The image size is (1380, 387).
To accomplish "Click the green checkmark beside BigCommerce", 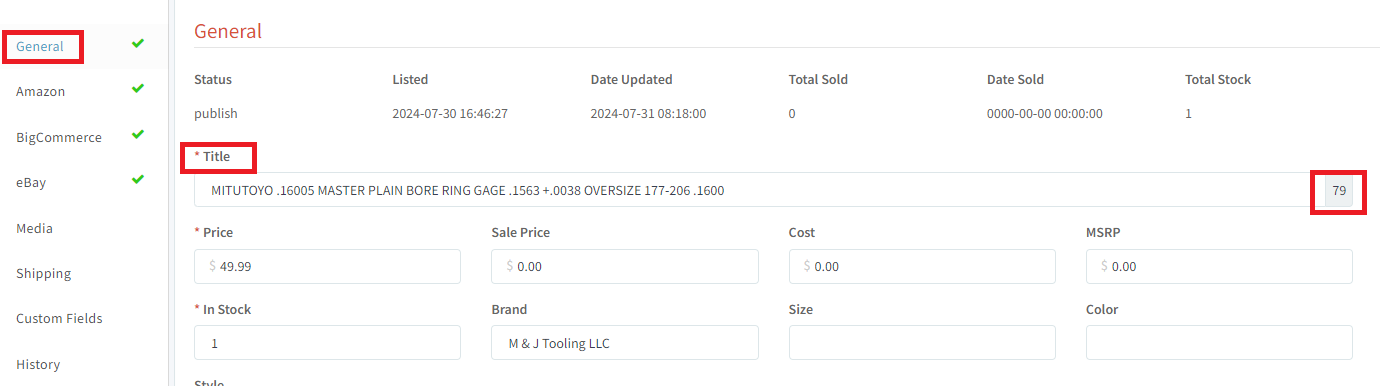I will point(138,134).
